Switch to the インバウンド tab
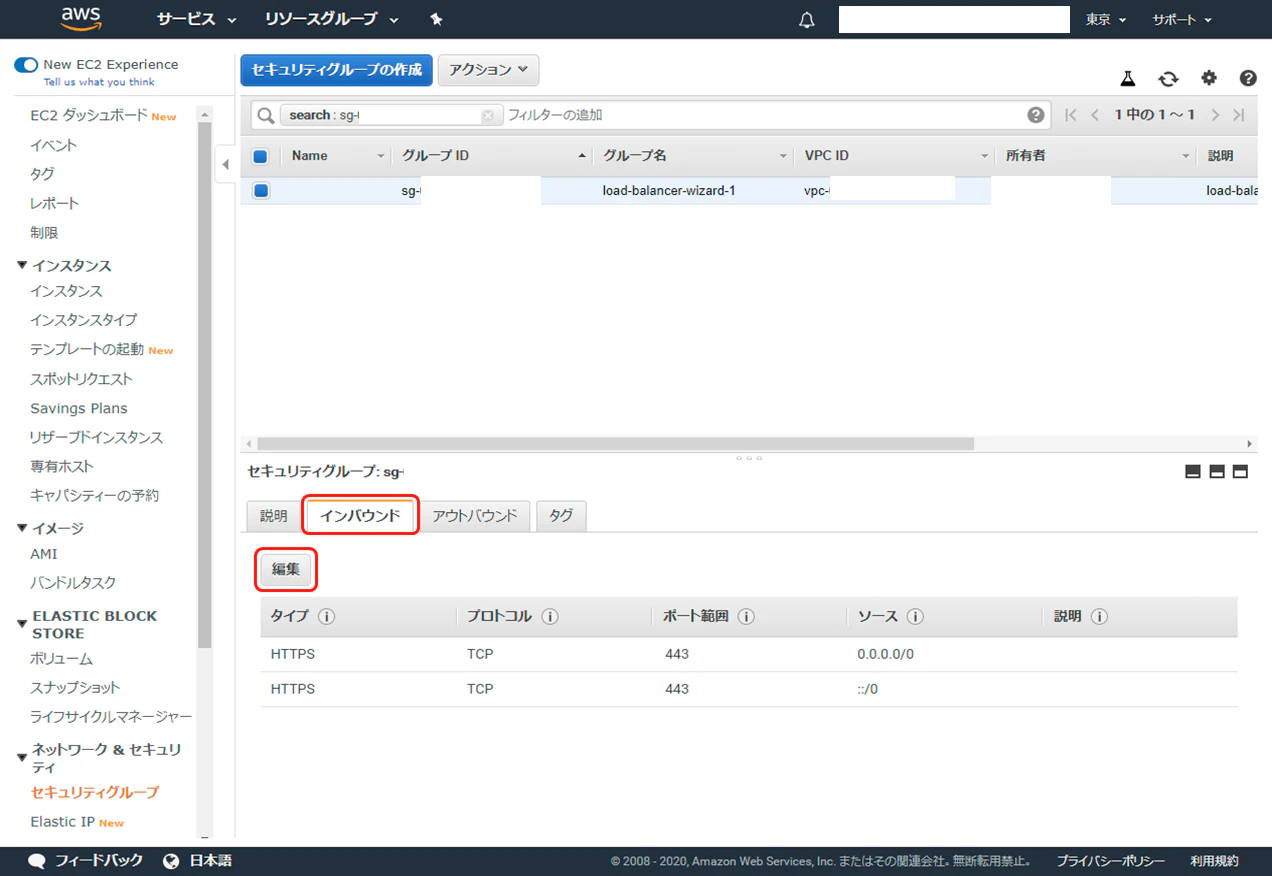 pyautogui.click(x=360, y=516)
